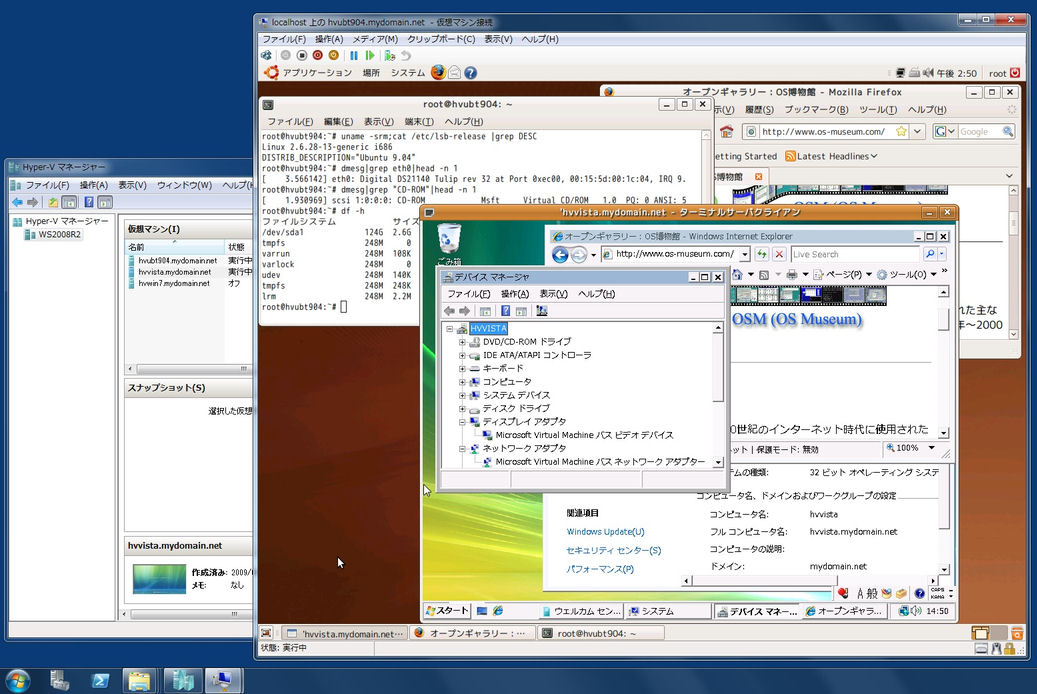The height and width of the screenshot is (694, 1037).
Task: Click the Snapshot icon in VM connection toolbar
Action: 390,56
